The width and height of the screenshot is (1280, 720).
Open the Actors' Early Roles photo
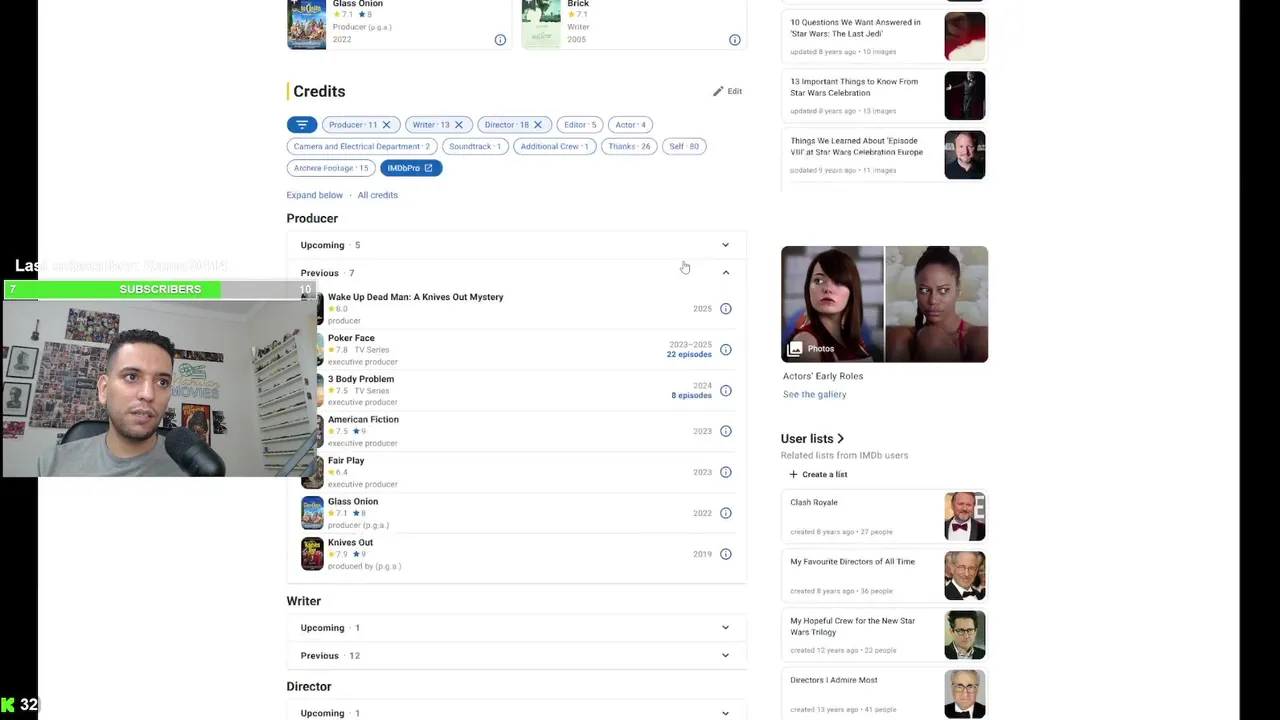[884, 304]
